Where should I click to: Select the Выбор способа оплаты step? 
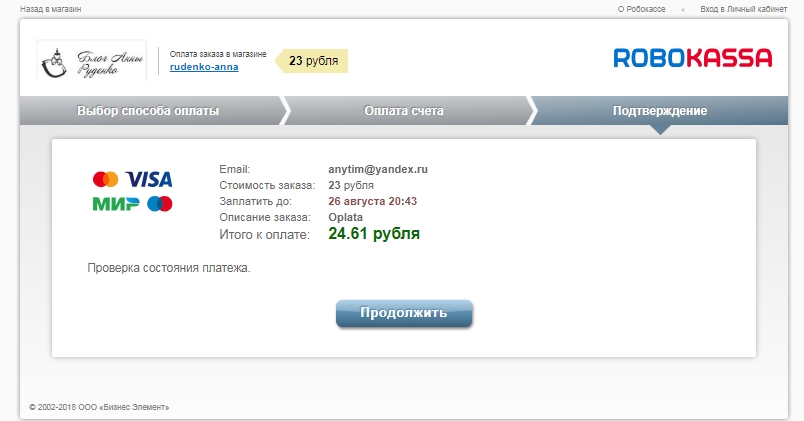point(148,111)
